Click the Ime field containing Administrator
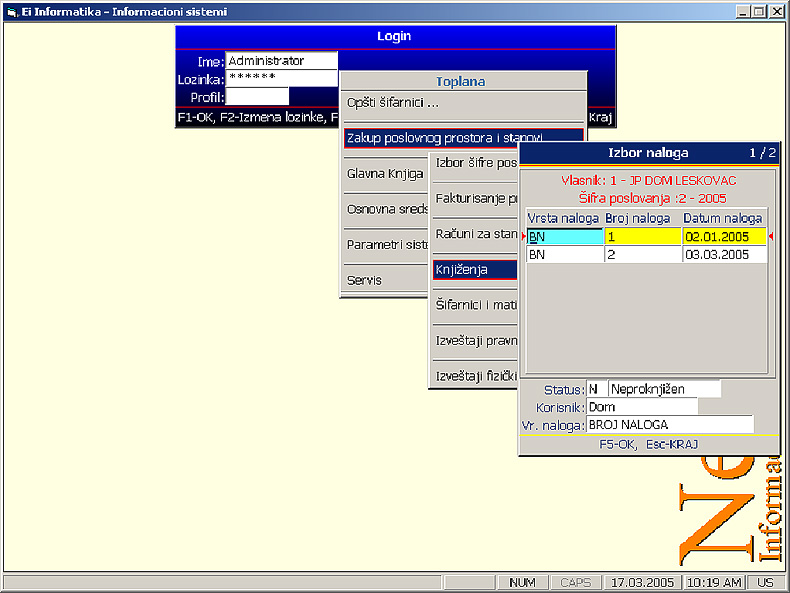Screen dimensions: 790x593 (x=281, y=61)
